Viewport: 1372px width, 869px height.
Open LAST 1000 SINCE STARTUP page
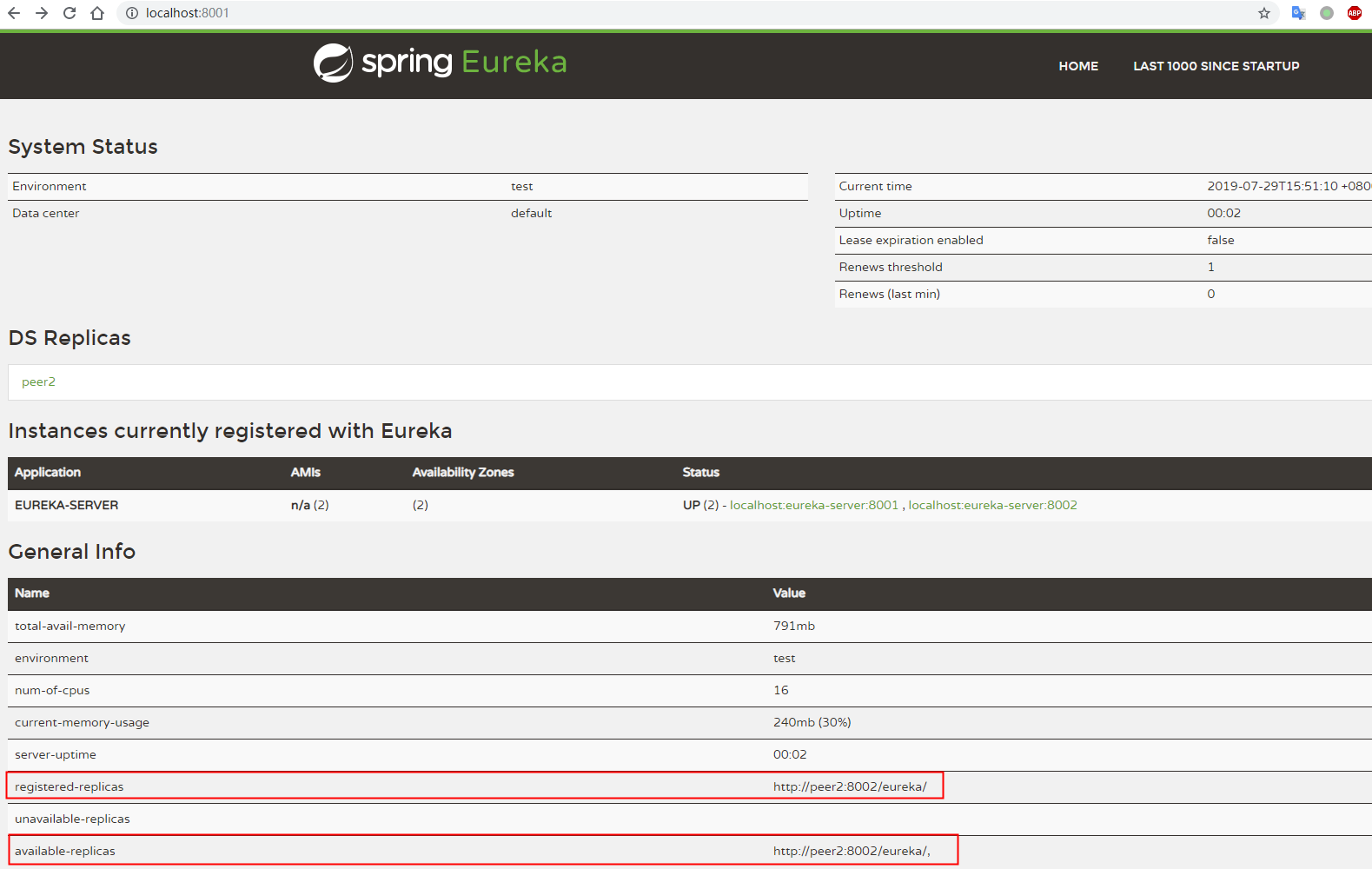[1216, 66]
